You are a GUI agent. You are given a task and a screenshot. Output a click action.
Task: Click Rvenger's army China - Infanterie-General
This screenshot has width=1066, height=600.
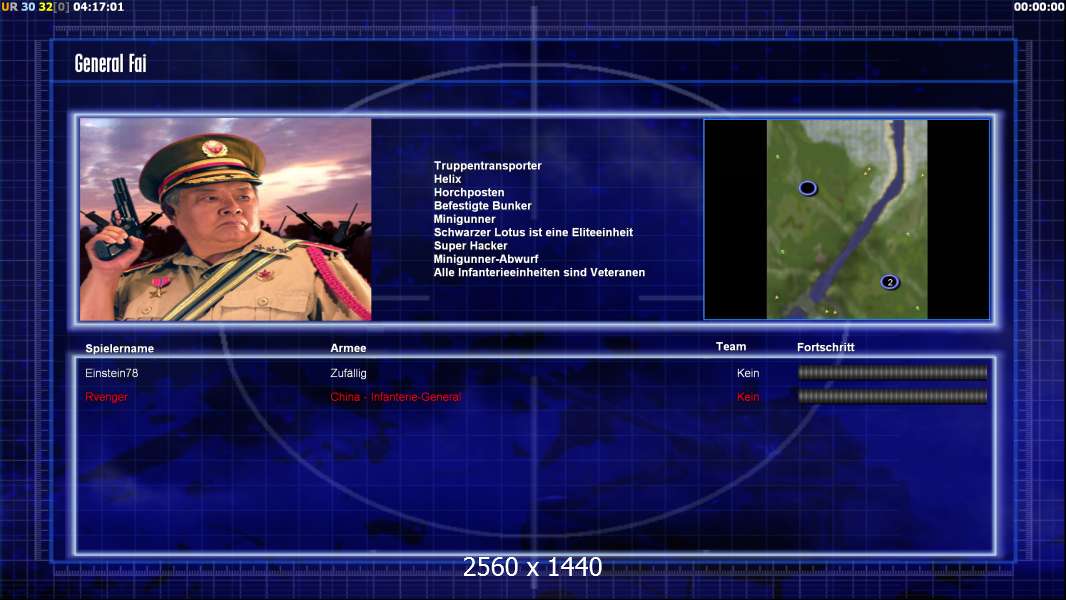pyautogui.click(x=396, y=397)
